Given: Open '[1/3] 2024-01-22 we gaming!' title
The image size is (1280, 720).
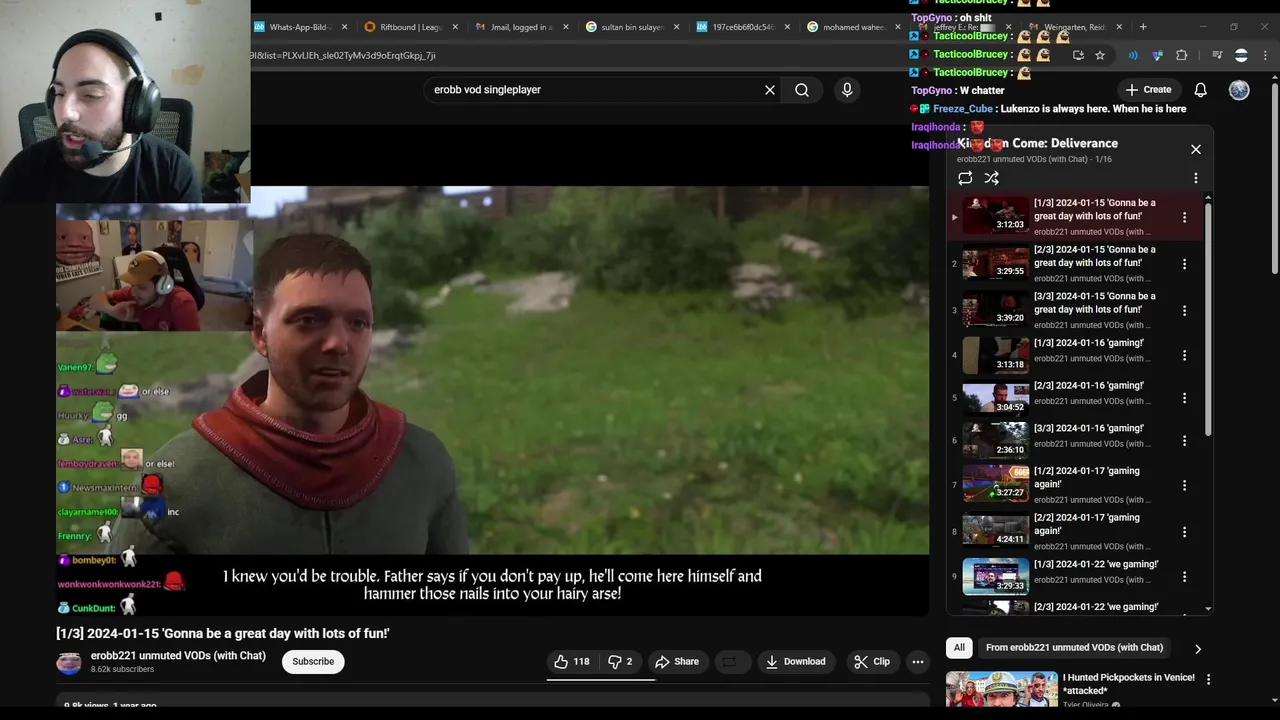Looking at the screenshot, I should click(x=1096, y=564).
